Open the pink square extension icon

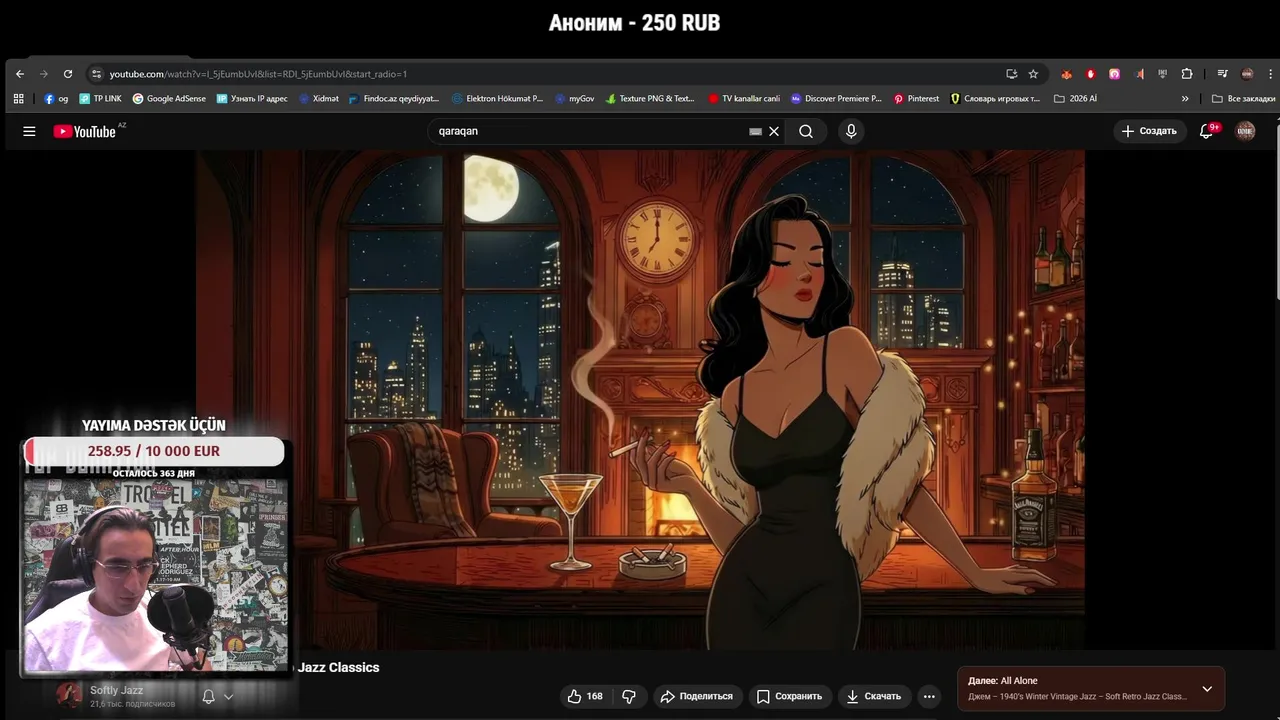pos(1114,74)
